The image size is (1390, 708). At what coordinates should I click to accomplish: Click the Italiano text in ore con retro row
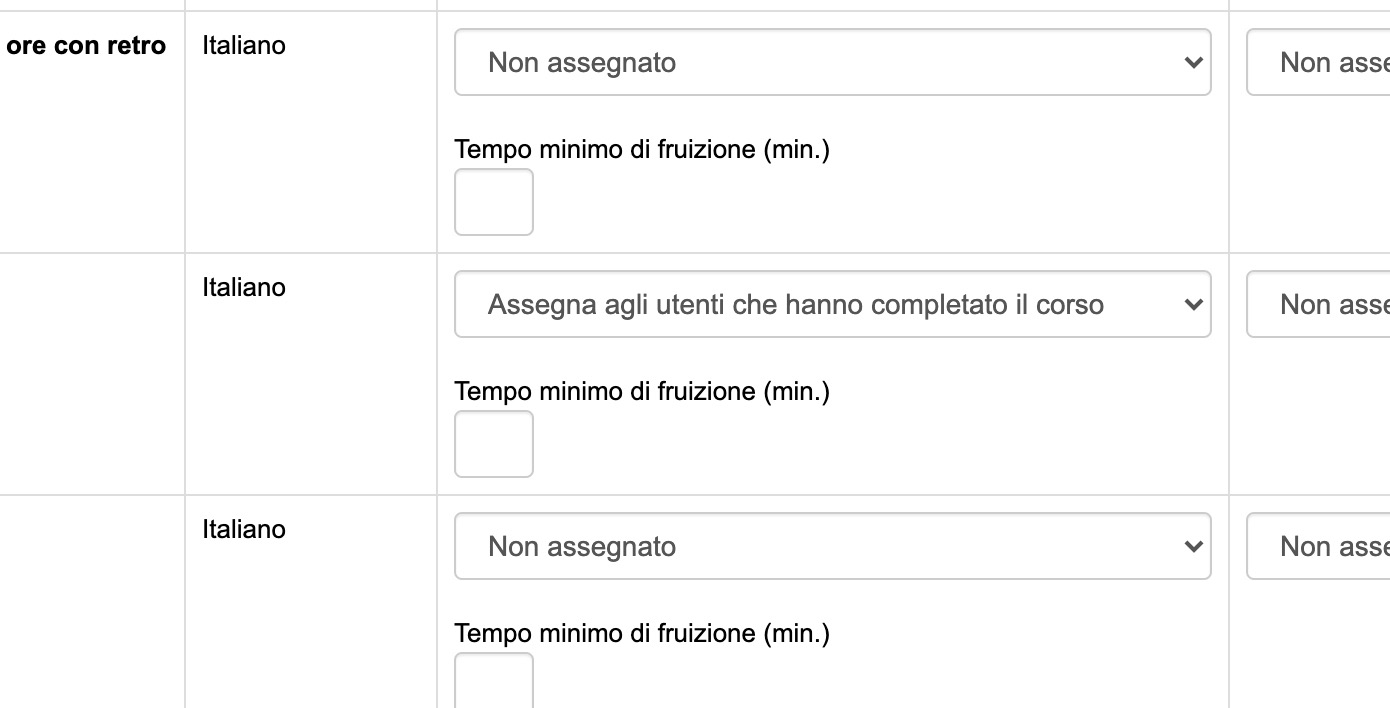pos(244,45)
